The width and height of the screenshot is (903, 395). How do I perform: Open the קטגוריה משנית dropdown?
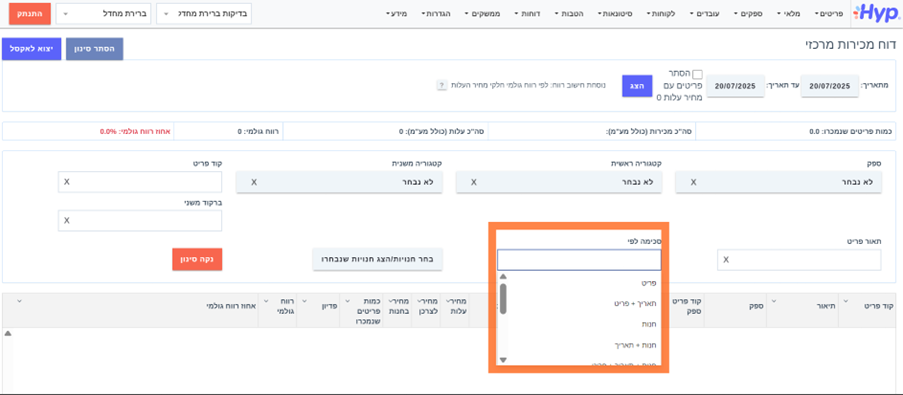tap(339, 182)
